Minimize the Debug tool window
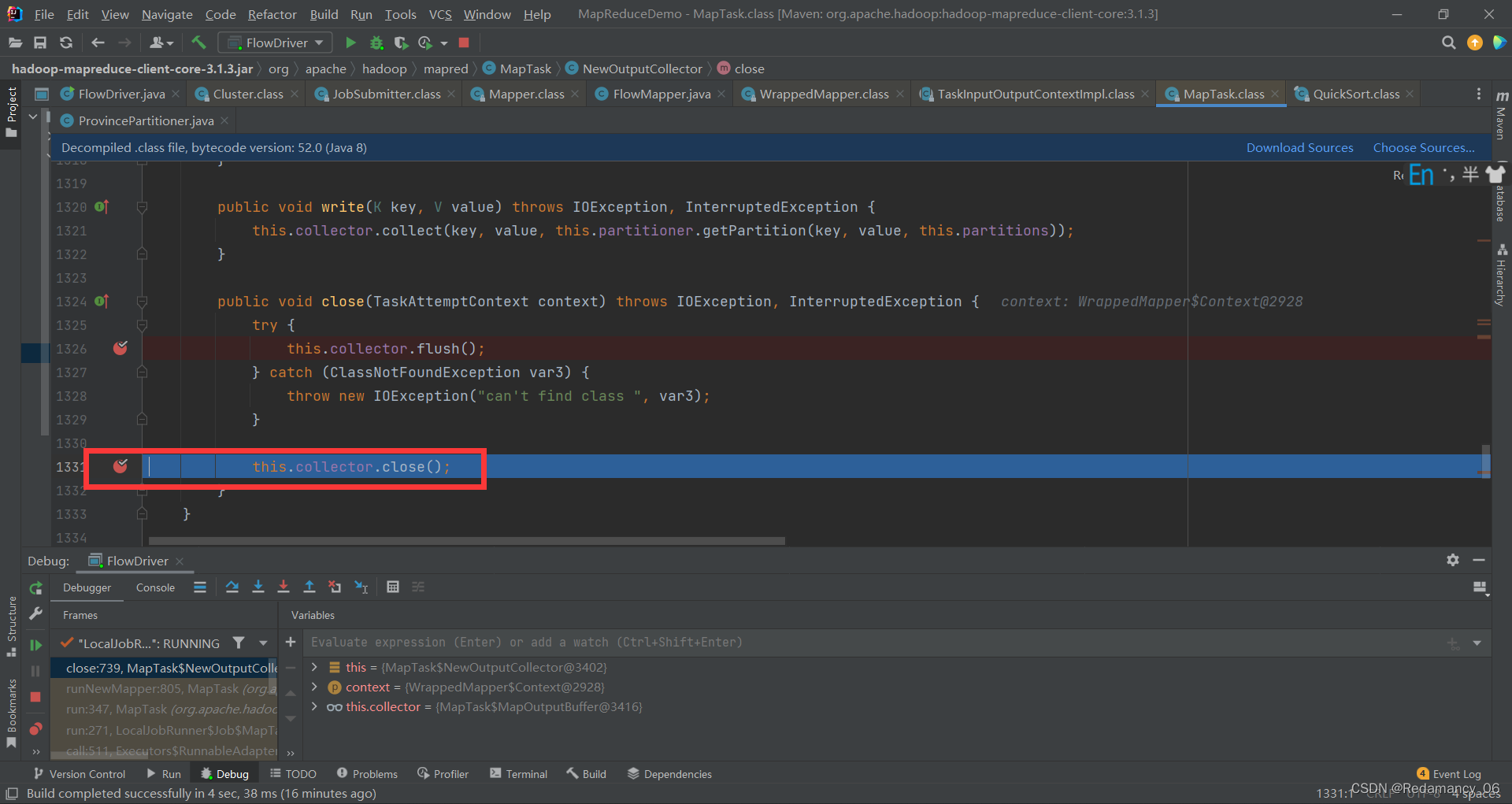This screenshot has width=1512, height=804. 1479,560
